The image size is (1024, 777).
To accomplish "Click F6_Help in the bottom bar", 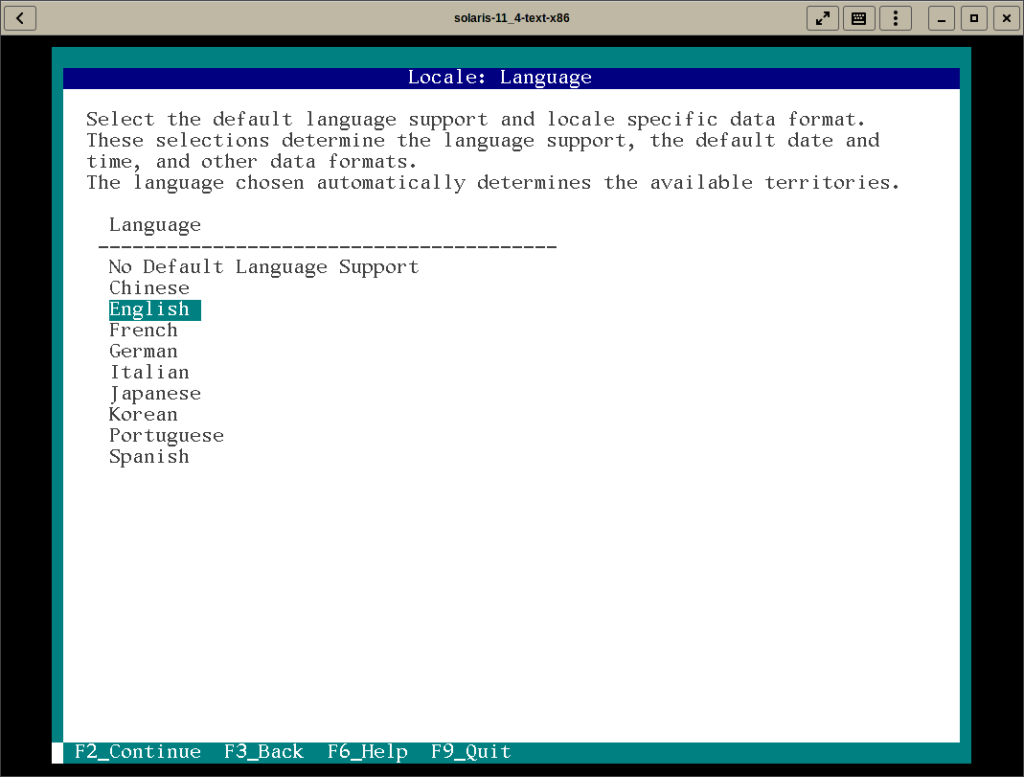I will [x=367, y=752].
